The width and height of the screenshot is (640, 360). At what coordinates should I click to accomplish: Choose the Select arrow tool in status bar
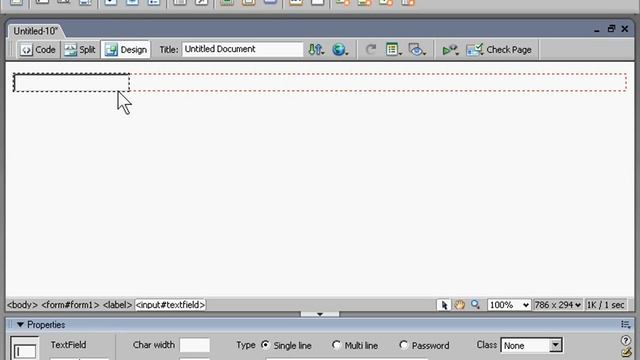tap(444, 305)
